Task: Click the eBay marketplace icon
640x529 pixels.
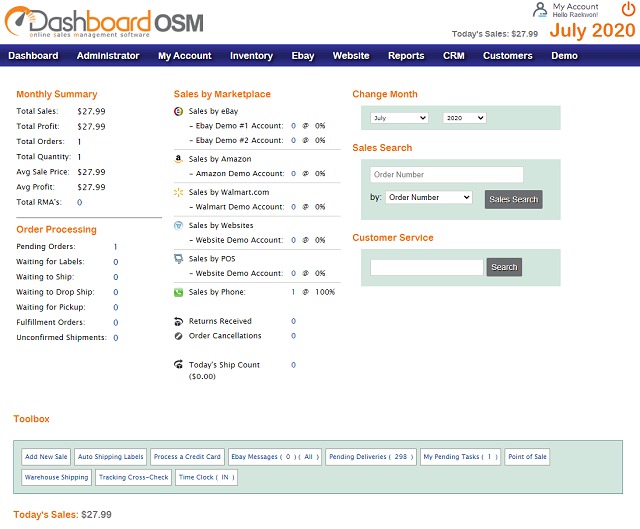Action: click(x=178, y=111)
